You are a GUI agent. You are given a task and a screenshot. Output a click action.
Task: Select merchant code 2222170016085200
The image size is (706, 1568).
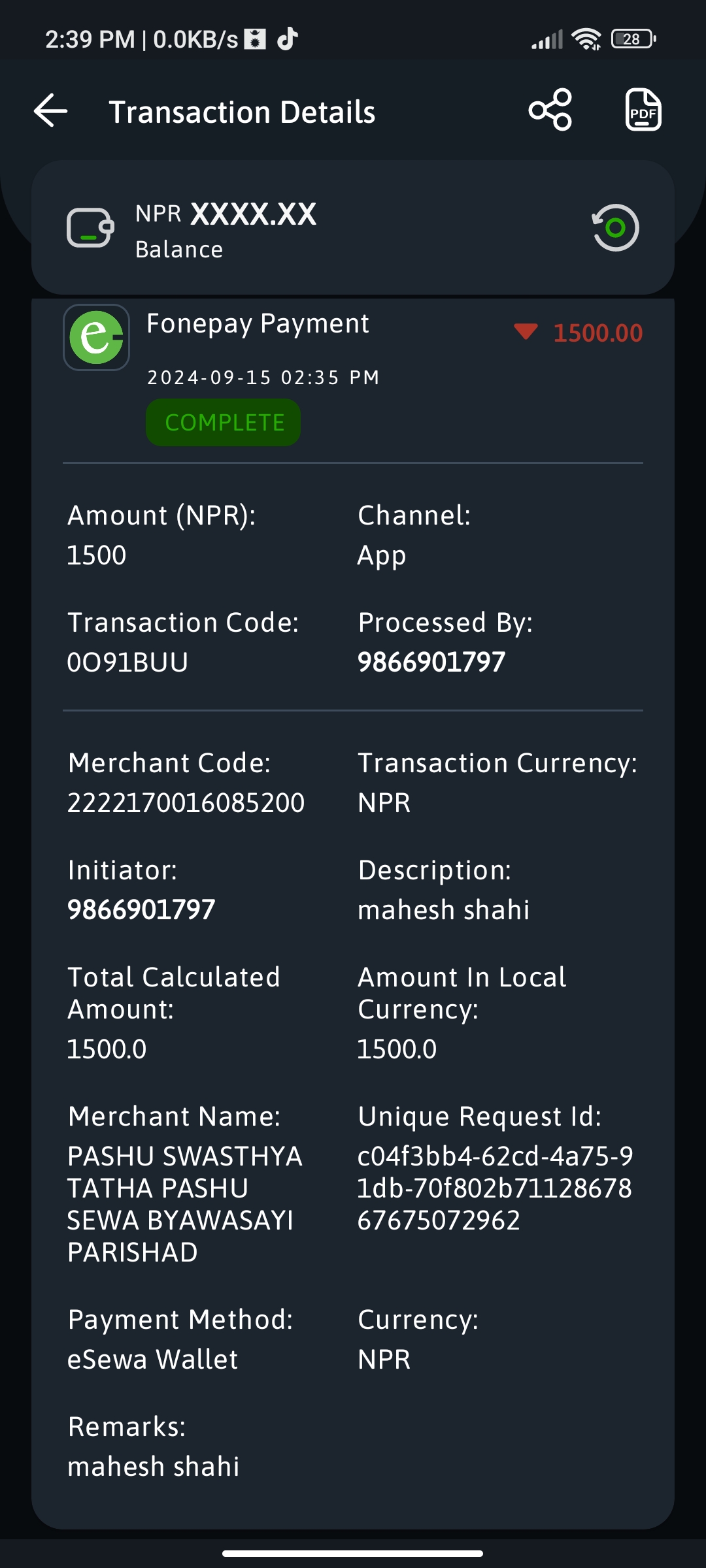186,802
